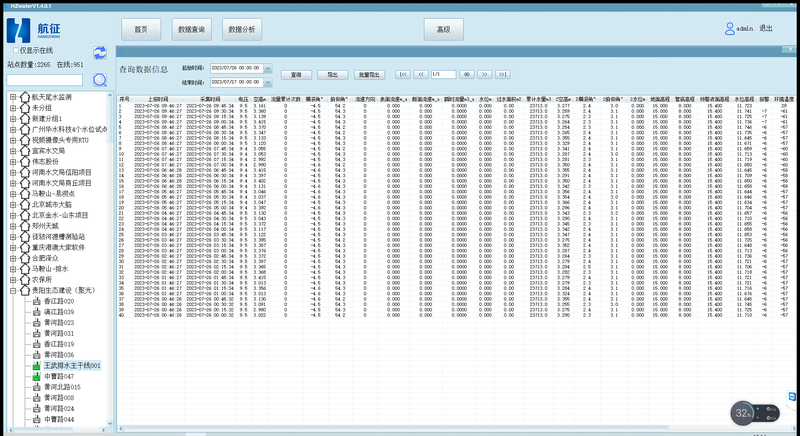800x436 pixels.
Task: Click the data table horizontal scrollbar
Action: (395, 428)
